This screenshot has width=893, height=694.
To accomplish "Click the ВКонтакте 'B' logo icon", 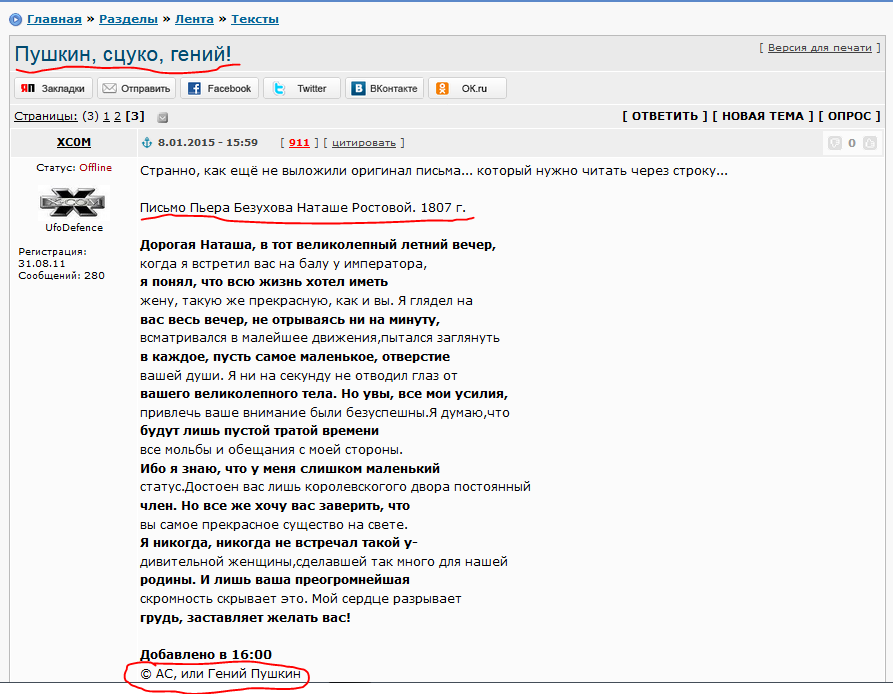I will pos(358,88).
